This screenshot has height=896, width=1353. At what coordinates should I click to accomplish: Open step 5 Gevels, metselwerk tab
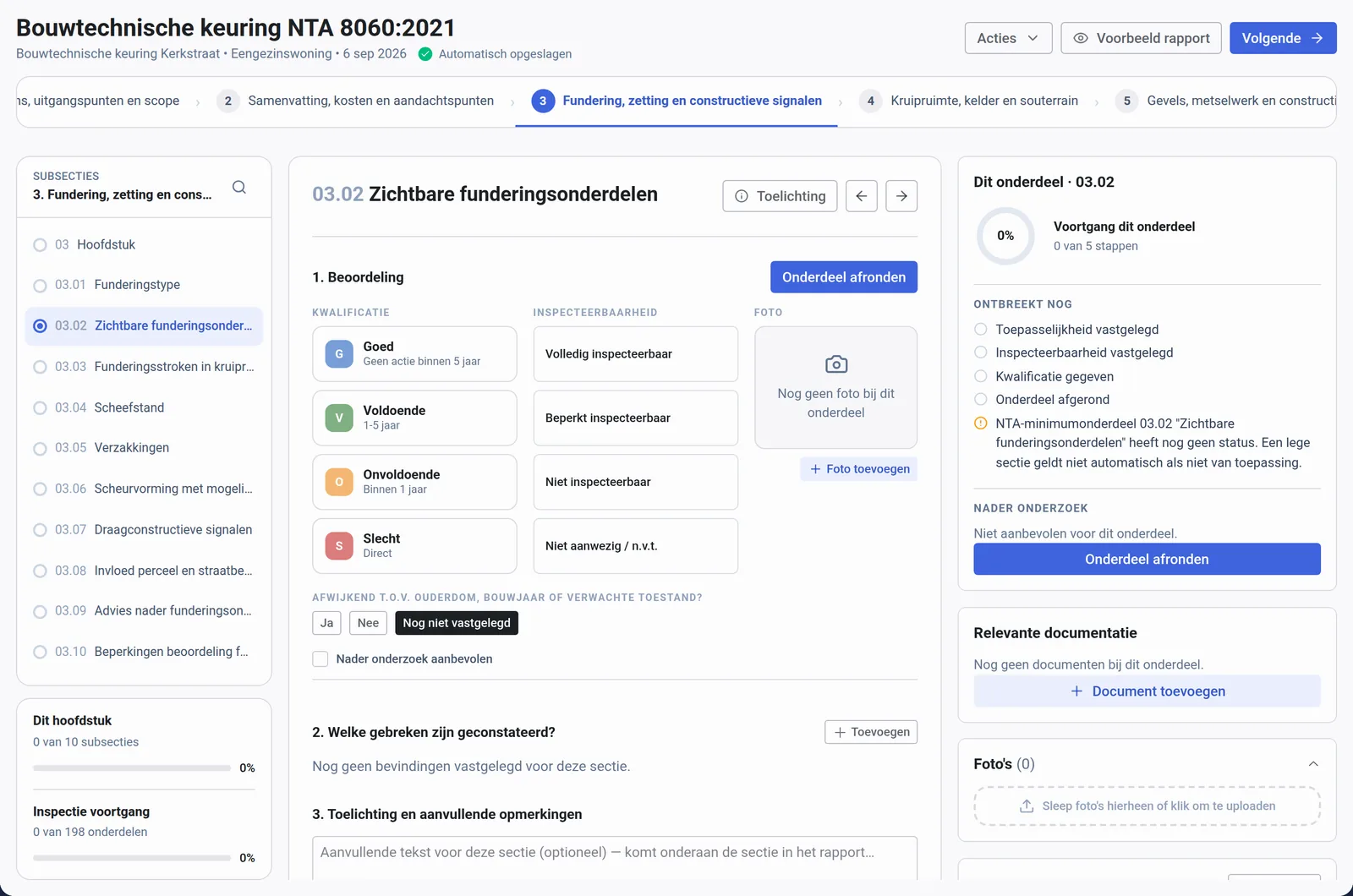1225,101
